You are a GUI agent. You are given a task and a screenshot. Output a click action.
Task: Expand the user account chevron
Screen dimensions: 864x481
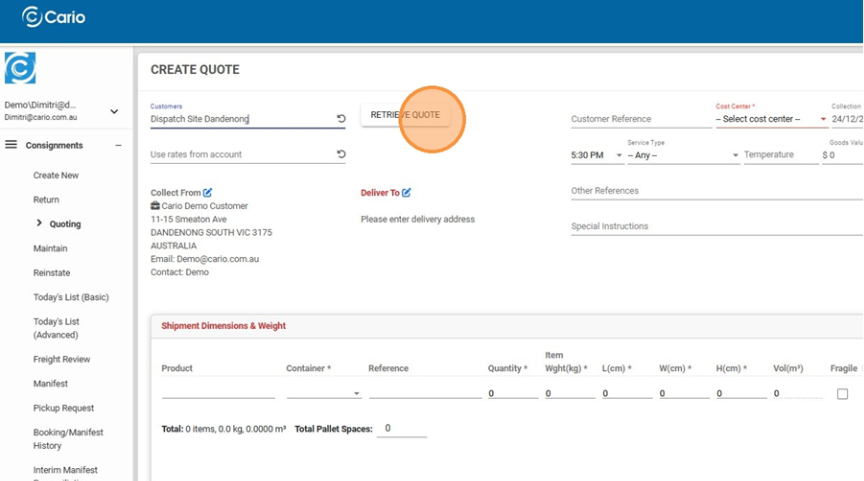114,111
